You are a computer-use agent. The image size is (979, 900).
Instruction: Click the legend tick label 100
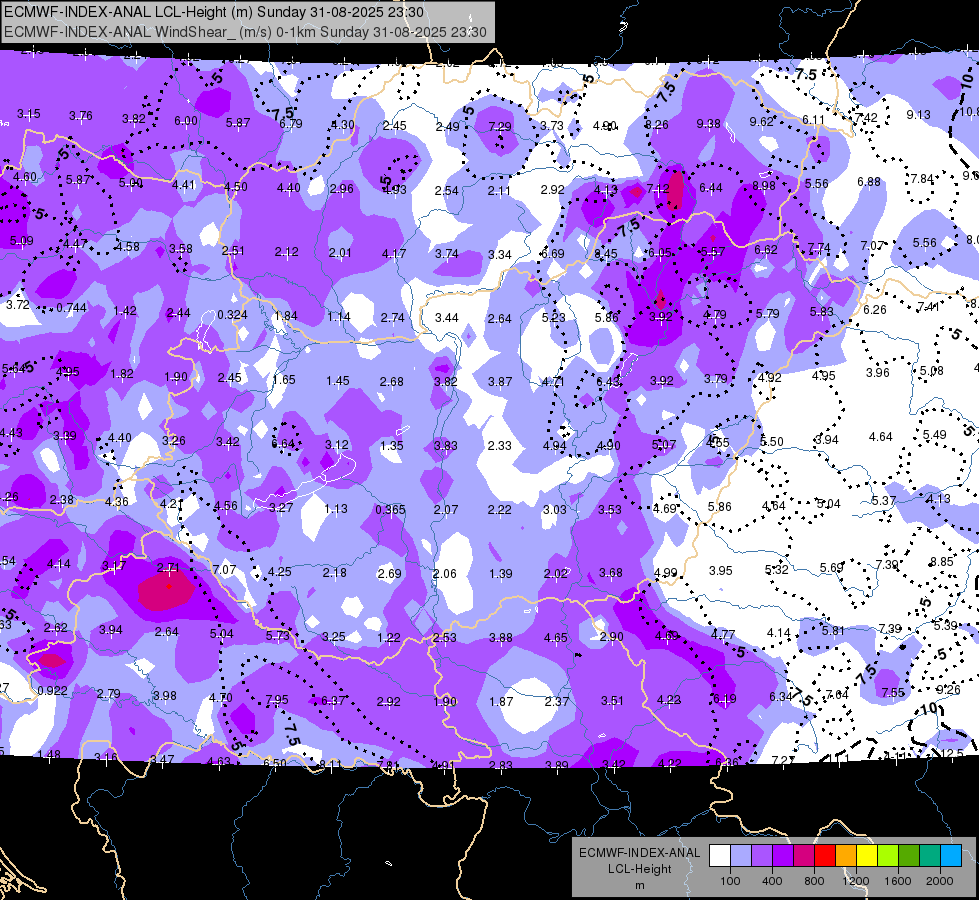coord(730,881)
